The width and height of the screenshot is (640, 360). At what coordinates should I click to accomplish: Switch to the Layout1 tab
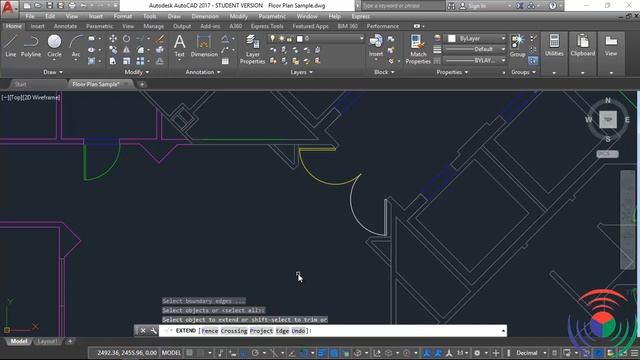tap(47, 341)
